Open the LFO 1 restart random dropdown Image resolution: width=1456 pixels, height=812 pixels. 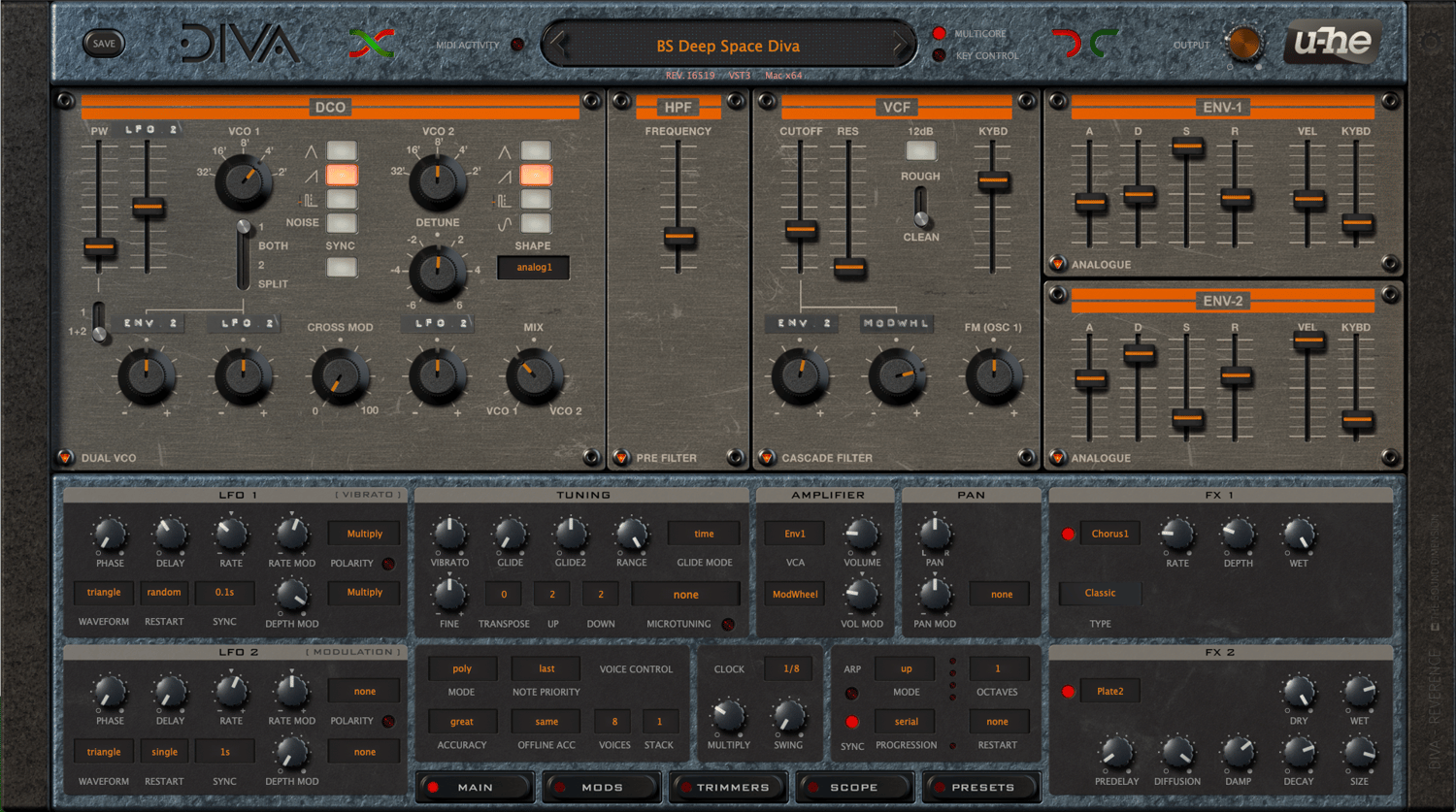(164, 593)
